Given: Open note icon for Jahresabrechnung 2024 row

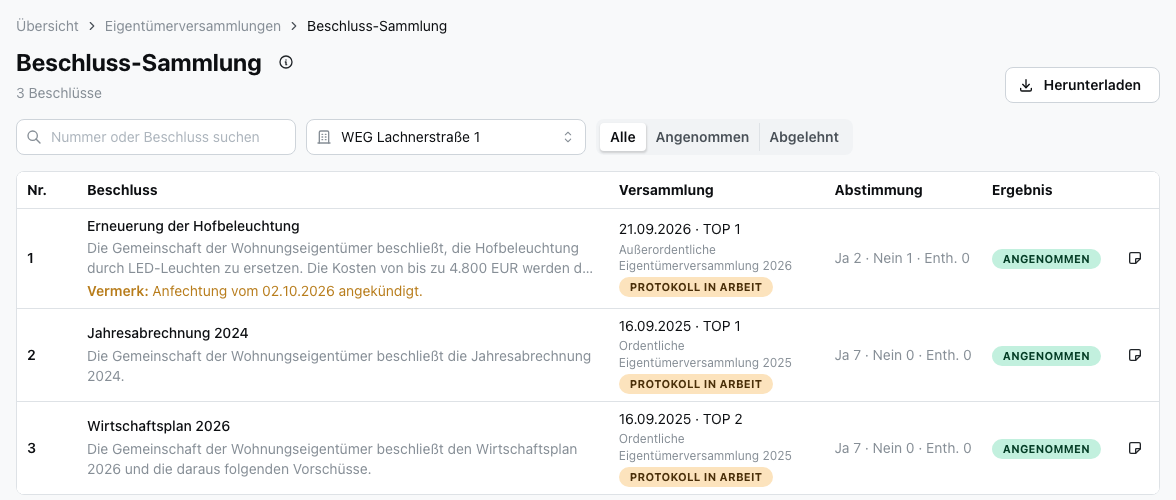Looking at the screenshot, I should coord(1136,355).
